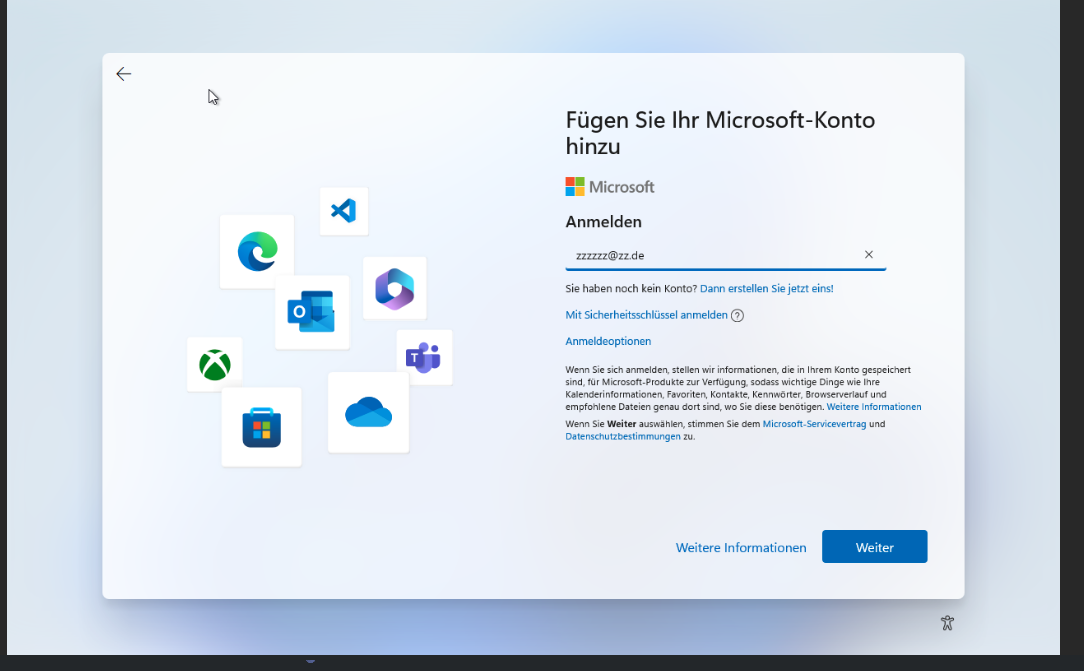Open the Anmeldeoptionen link
1084x671 pixels.
tap(608, 341)
